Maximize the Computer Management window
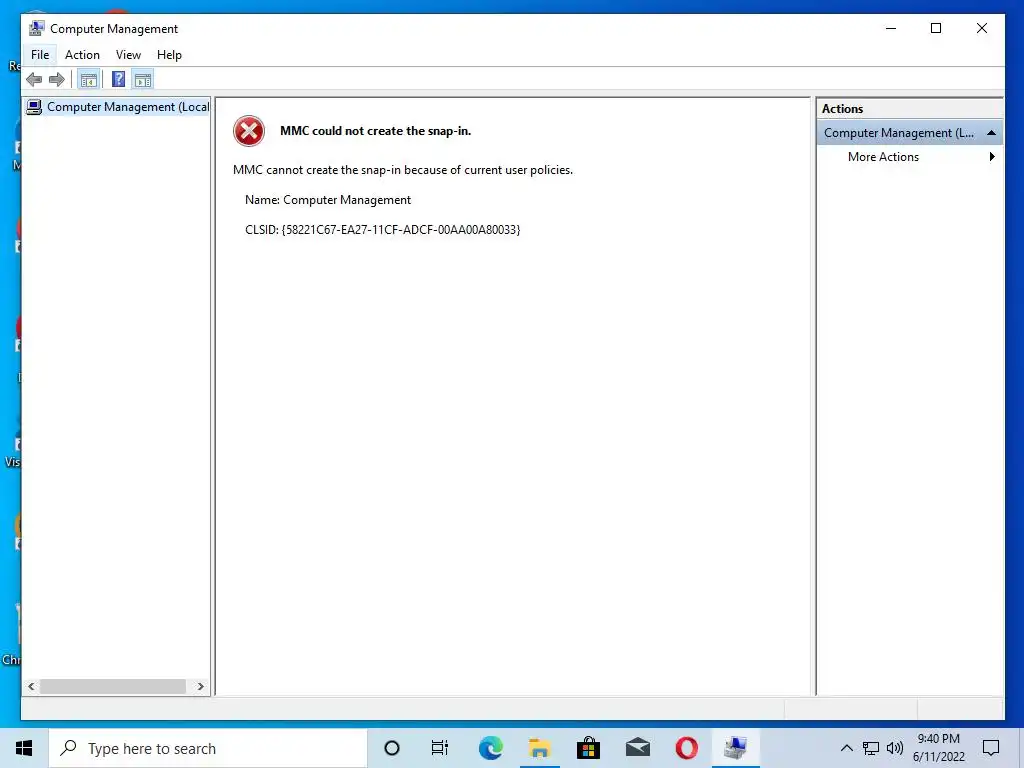This screenshot has width=1024, height=768. point(936,28)
